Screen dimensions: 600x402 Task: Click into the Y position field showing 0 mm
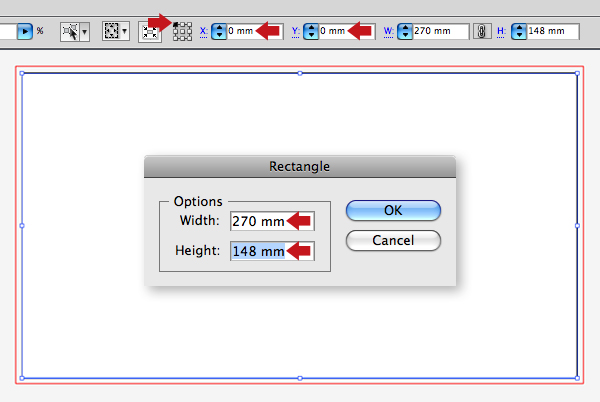click(347, 31)
